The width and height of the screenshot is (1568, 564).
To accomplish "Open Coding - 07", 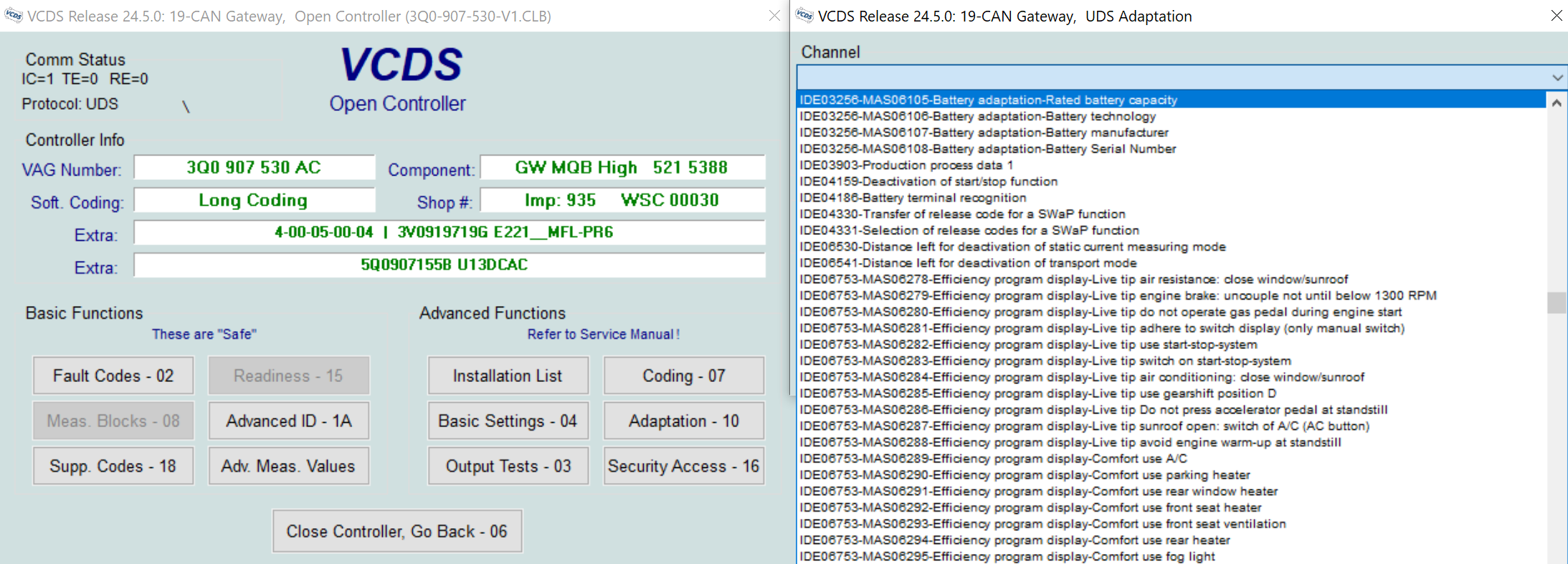I will coord(684,376).
